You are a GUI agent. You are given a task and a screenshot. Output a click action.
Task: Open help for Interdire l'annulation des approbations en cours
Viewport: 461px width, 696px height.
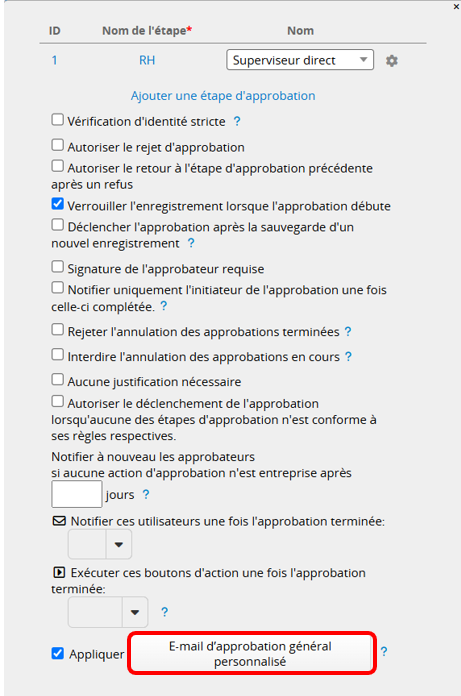(348, 356)
